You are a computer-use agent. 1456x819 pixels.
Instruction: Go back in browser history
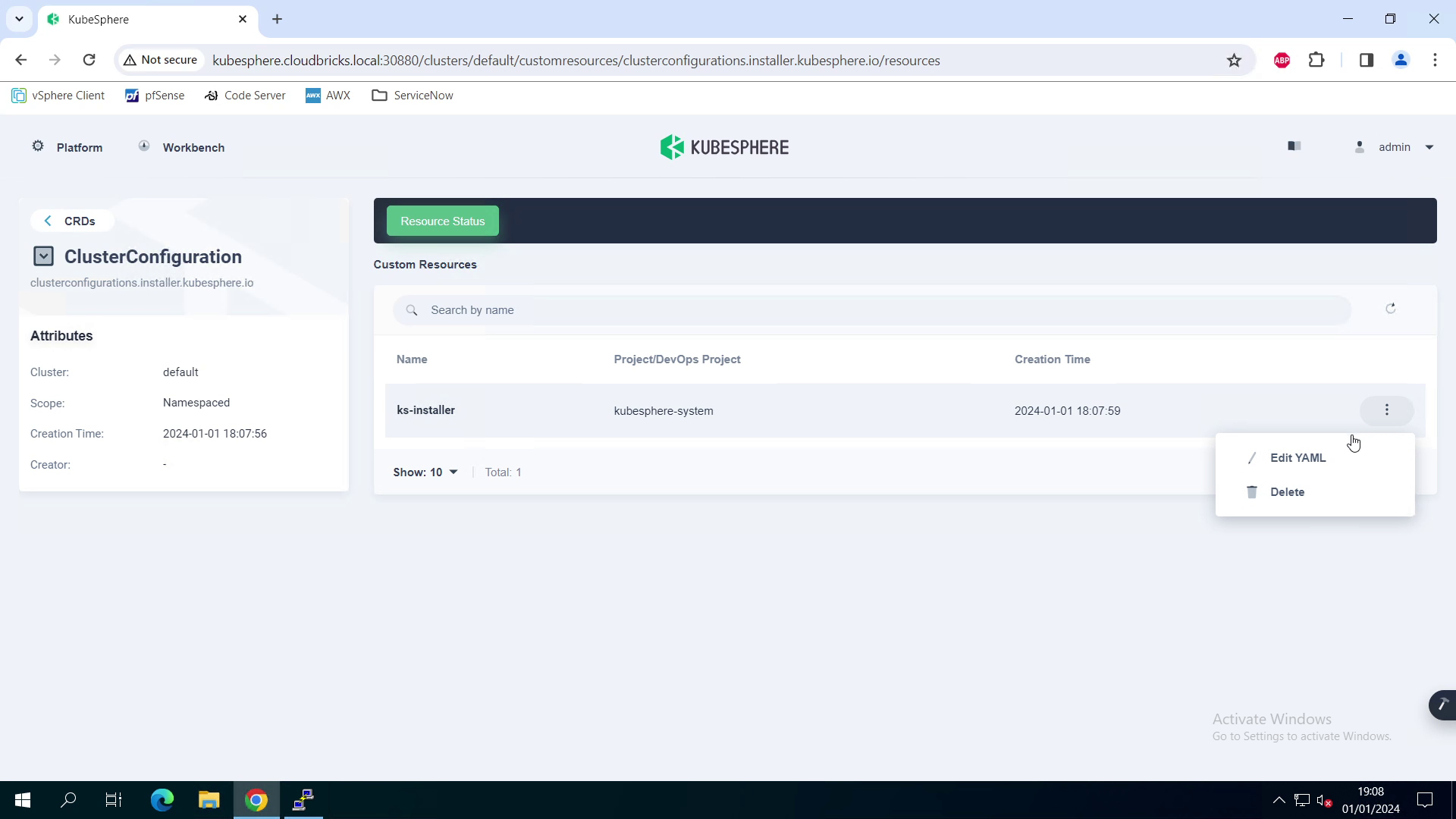point(20,60)
